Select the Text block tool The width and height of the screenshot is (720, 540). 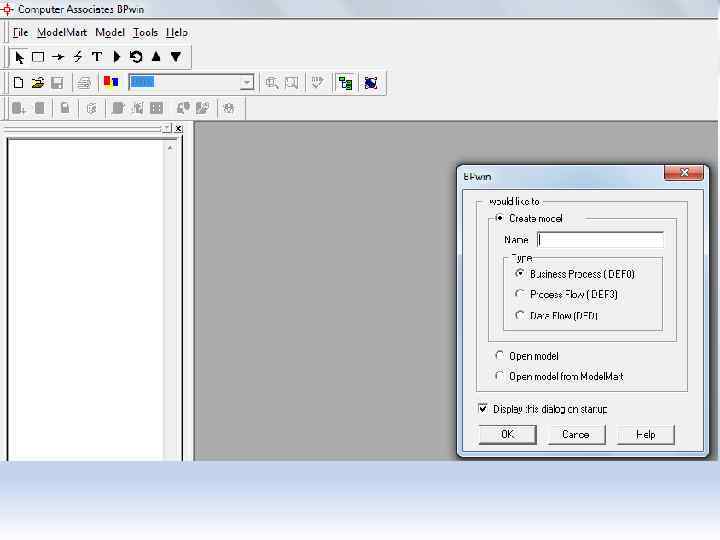click(97, 57)
